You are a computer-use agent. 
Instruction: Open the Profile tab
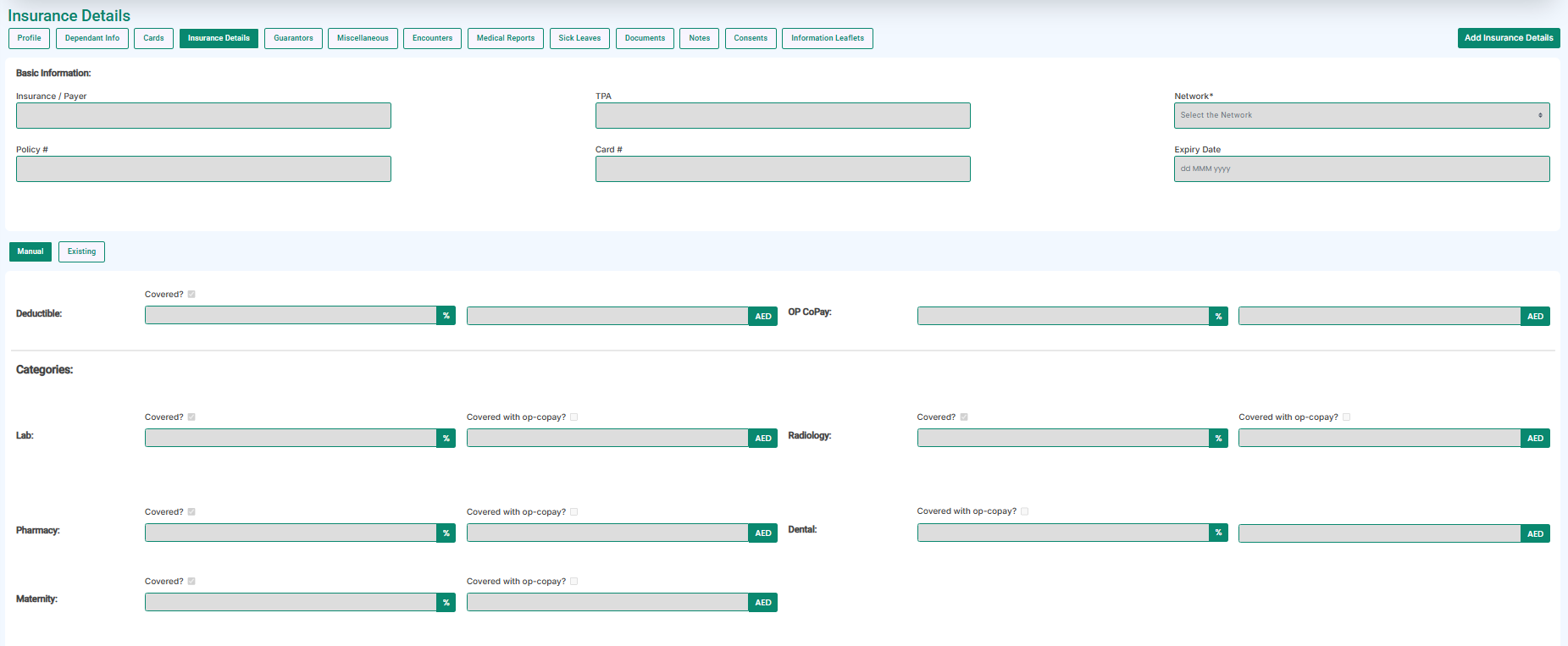tap(30, 38)
